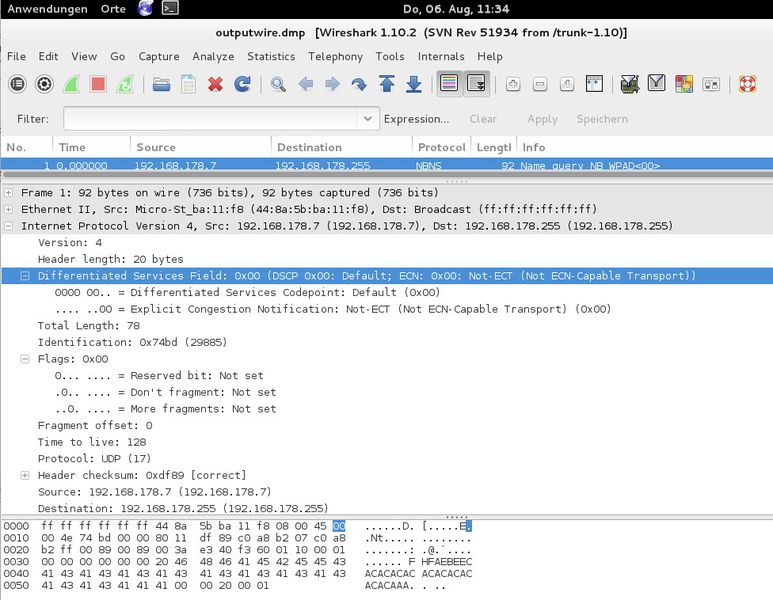Open the Internals menu
The height and width of the screenshot is (600, 773).
pyautogui.click(x=441, y=56)
